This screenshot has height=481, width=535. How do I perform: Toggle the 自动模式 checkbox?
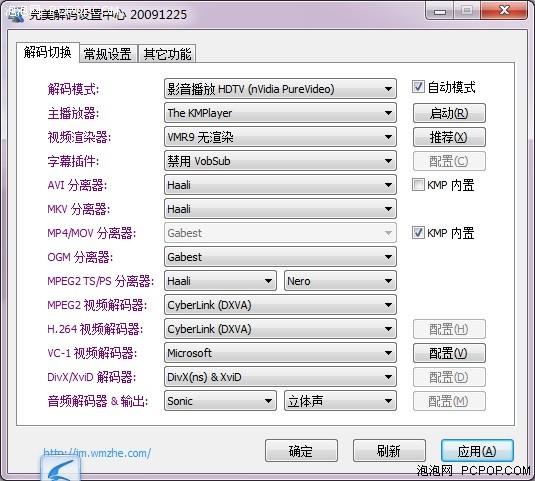[x=418, y=87]
